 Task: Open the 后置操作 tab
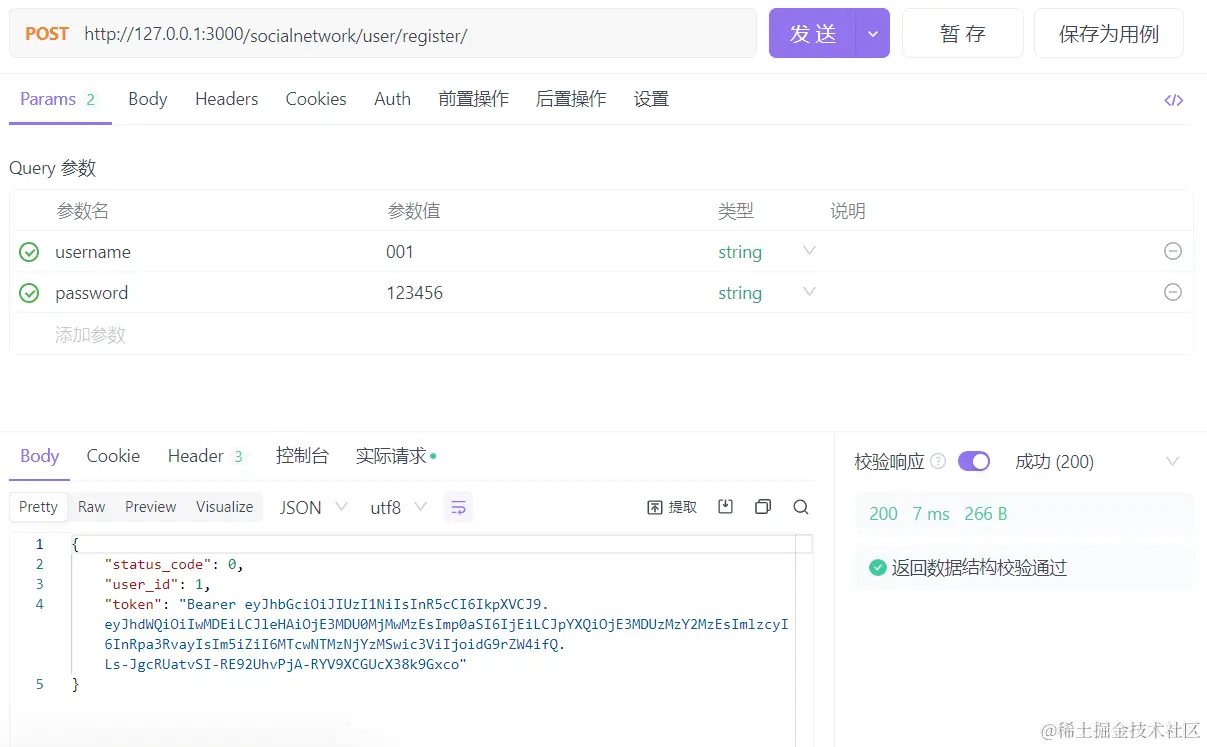[571, 99]
